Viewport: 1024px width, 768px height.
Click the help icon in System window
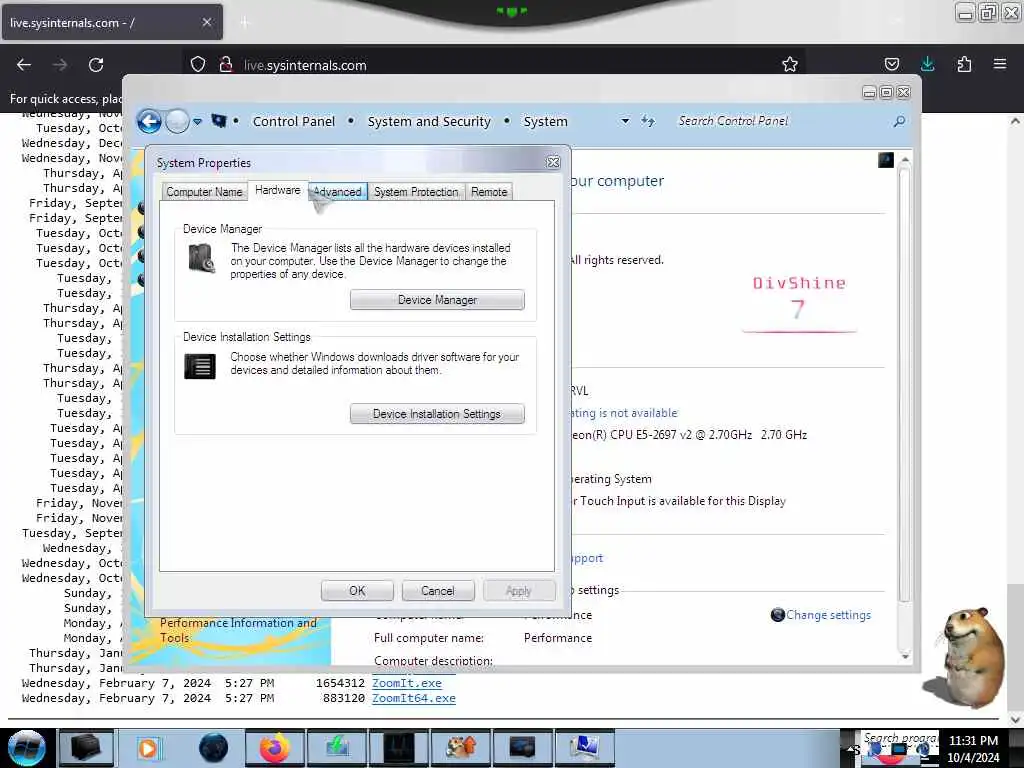pos(886,160)
